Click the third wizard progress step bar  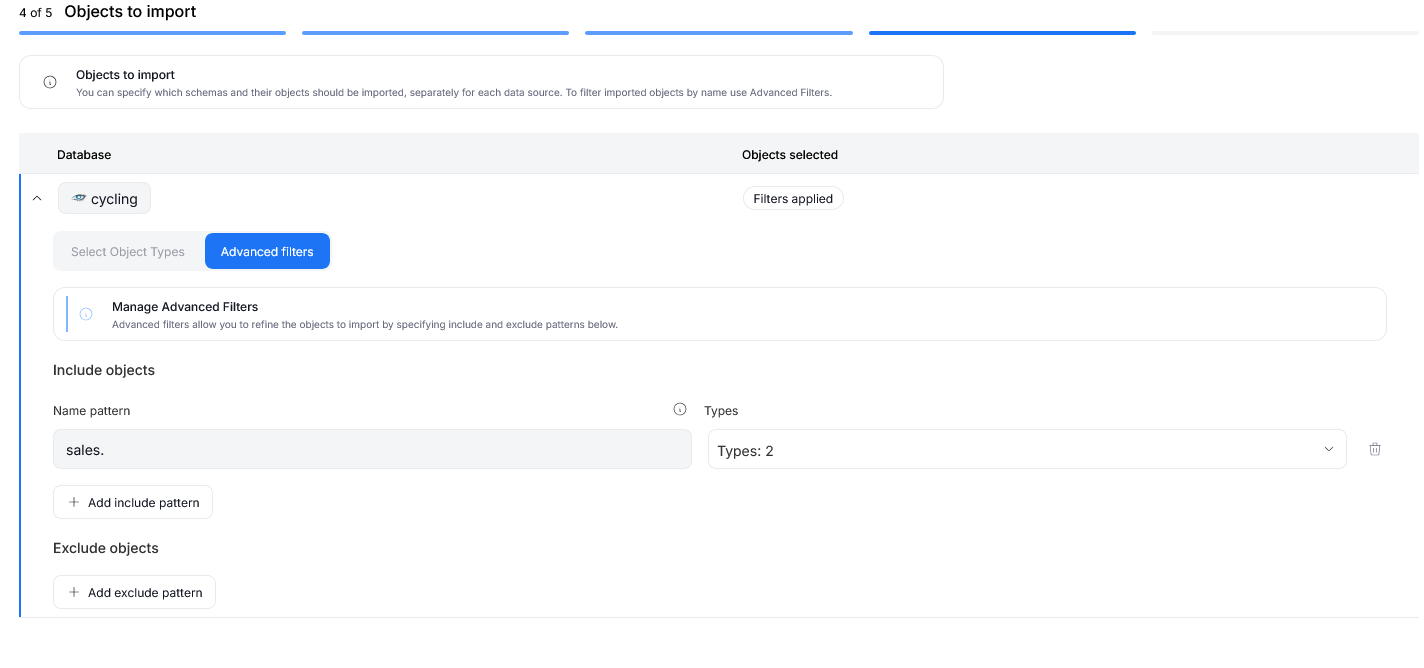719,33
